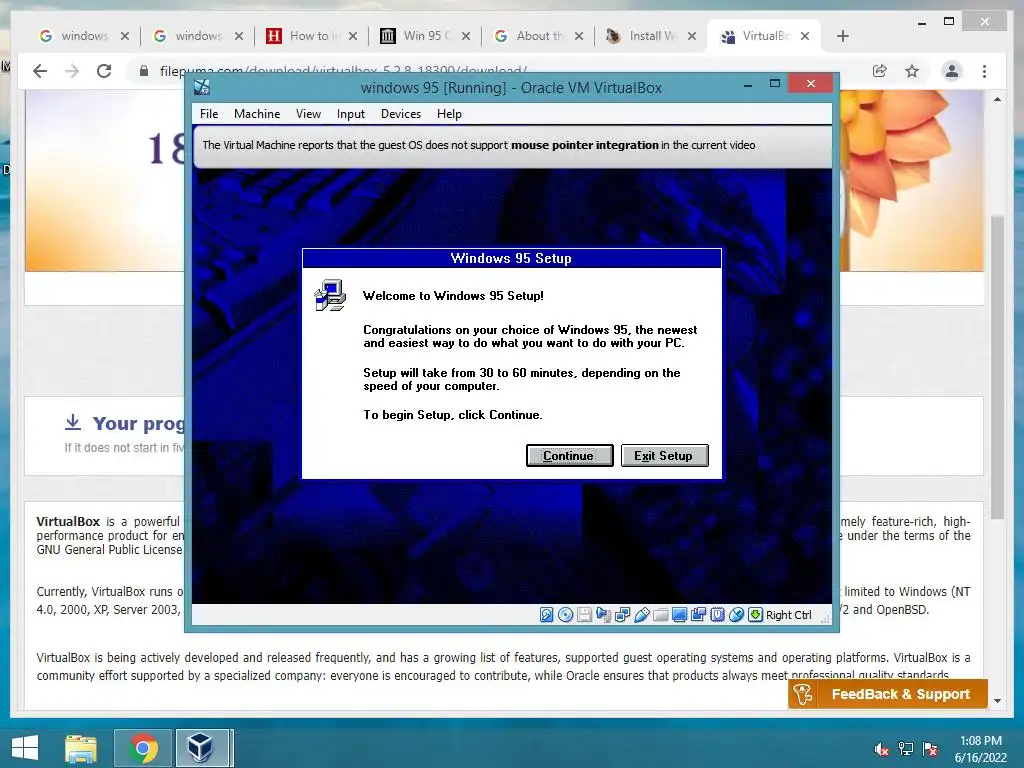Click Continue in Windows 95 Setup
The height and width of the screenshot is (768, 1024).
coord(569,456)
